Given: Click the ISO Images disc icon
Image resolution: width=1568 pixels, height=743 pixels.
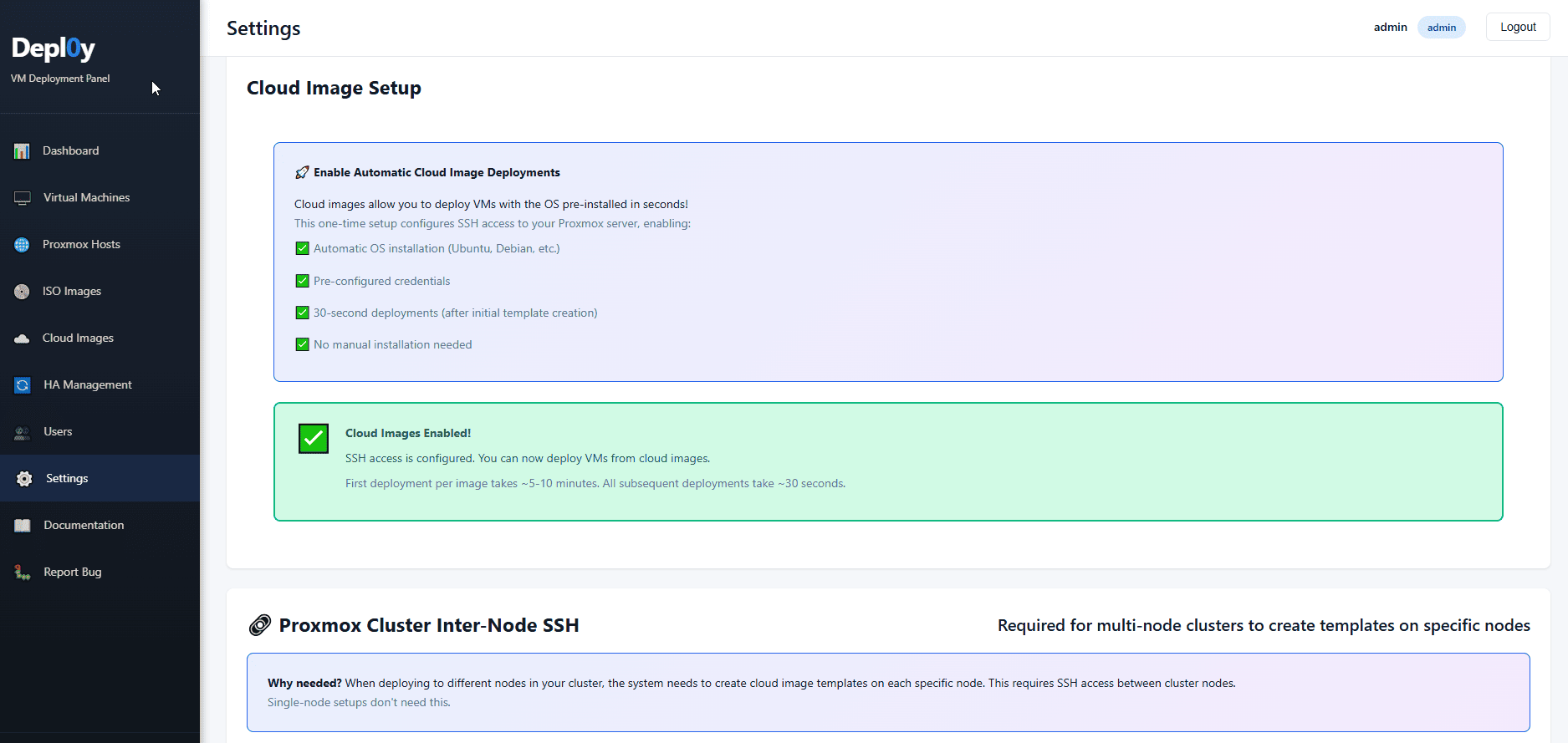Looking at the screenshot, I should pos(23,292).
